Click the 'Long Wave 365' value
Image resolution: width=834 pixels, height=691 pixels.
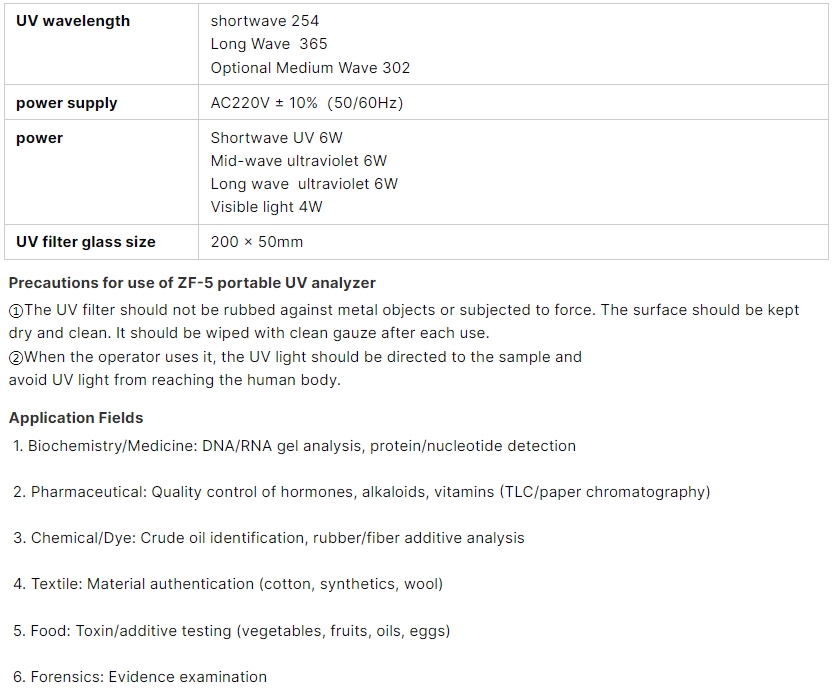pyautogui.click(x=269, y=44)
